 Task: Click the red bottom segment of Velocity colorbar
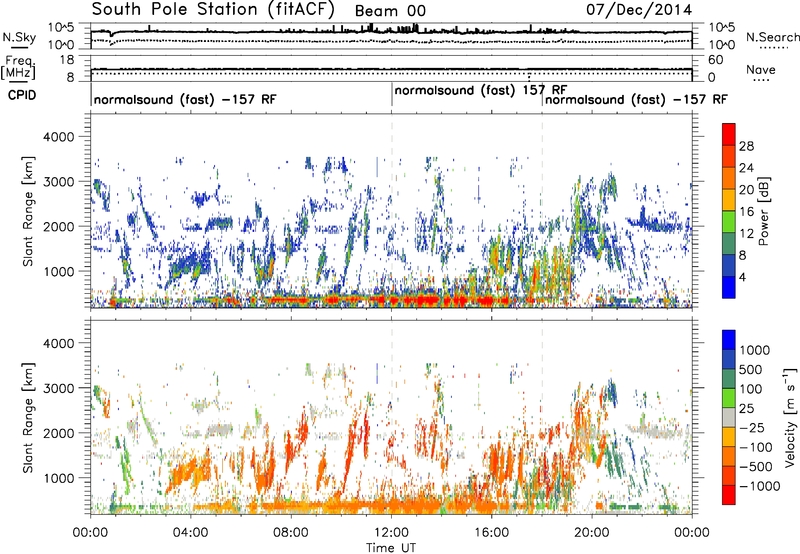[x=729, y=495]
